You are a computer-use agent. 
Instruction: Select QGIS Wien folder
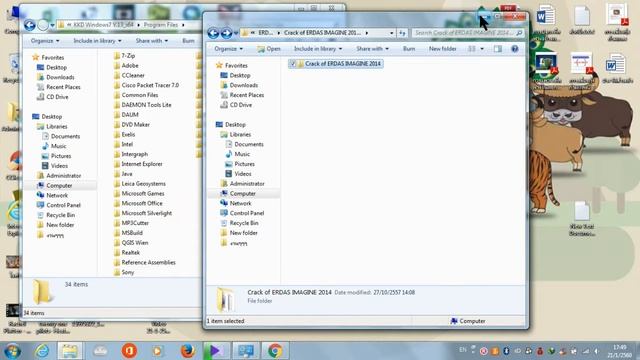click(x=131, y=243)
